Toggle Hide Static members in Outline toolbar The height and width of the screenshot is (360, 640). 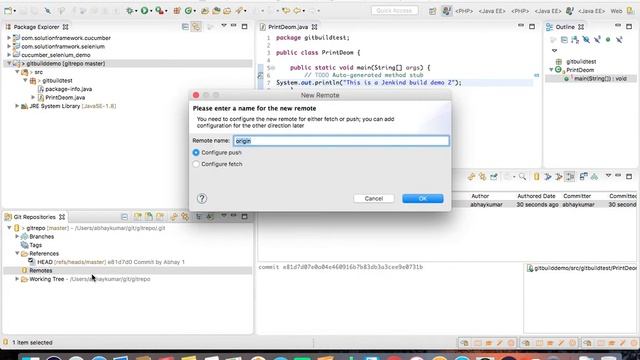tap(597, 40)
